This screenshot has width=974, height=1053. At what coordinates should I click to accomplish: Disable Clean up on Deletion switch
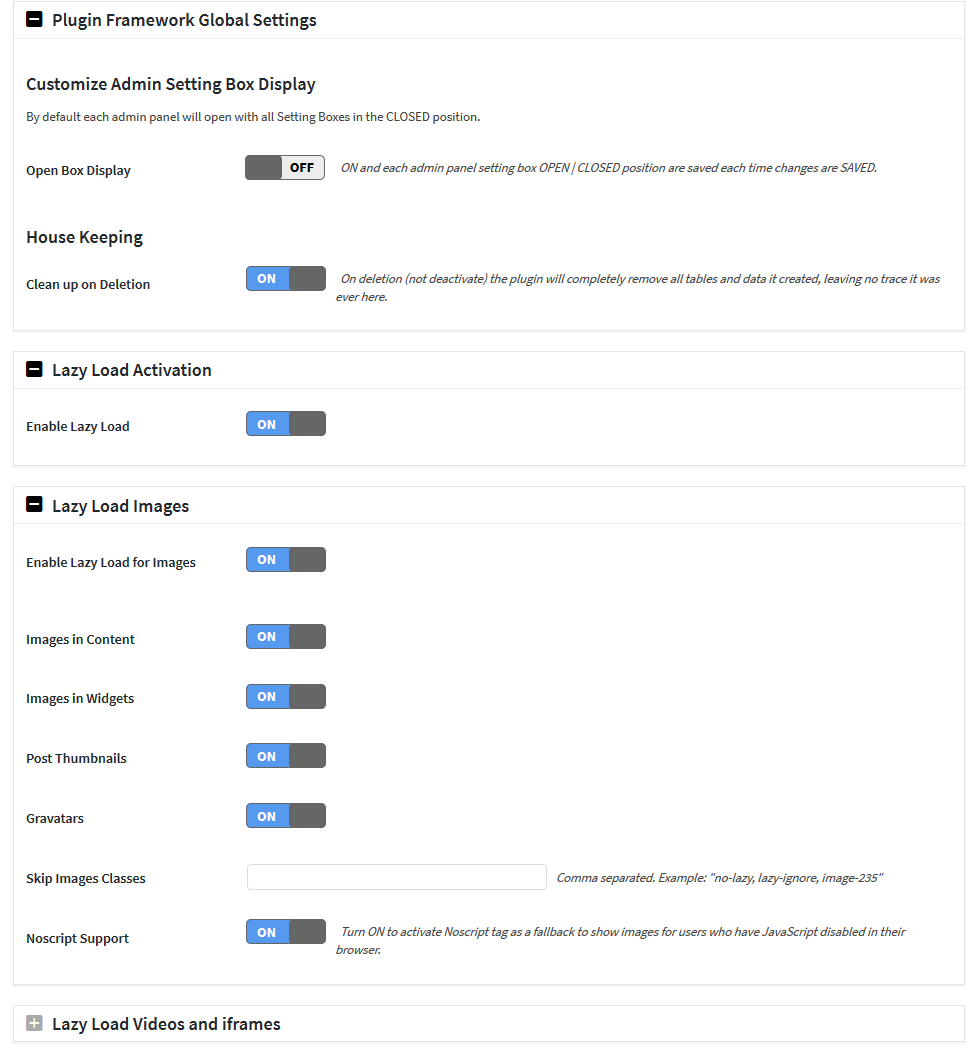click(285, 279)
